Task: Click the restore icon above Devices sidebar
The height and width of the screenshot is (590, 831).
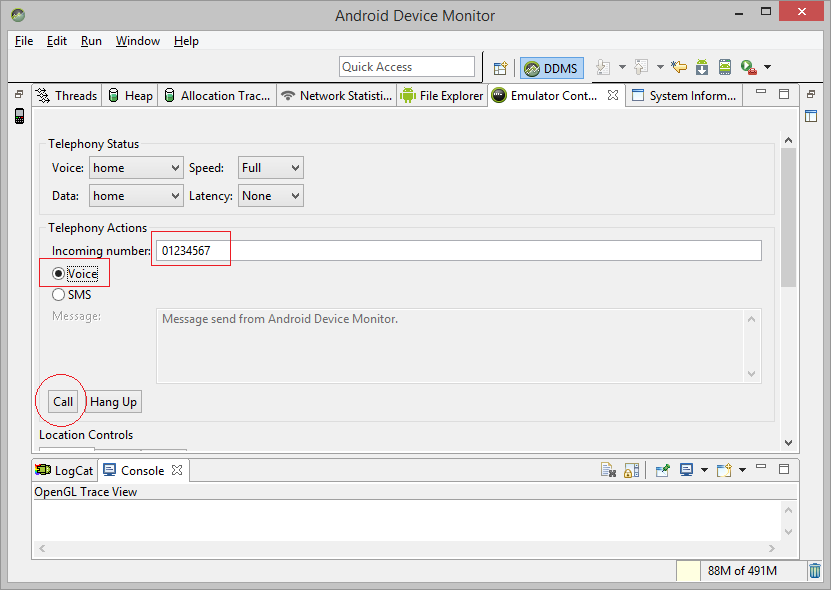Action: click(19, 94)
